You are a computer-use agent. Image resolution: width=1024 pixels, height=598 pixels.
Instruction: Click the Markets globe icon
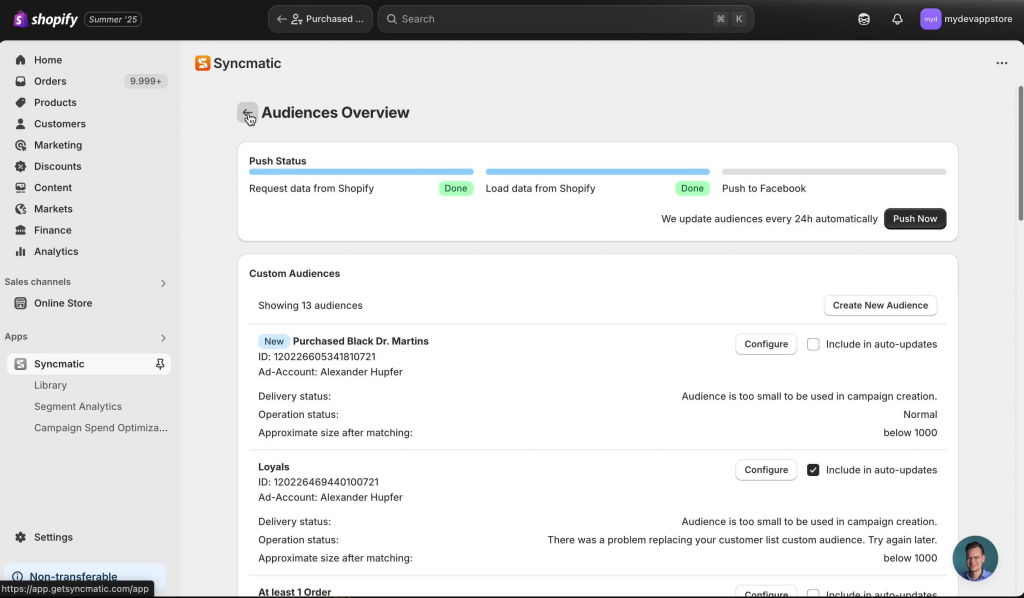pos(20,209)
